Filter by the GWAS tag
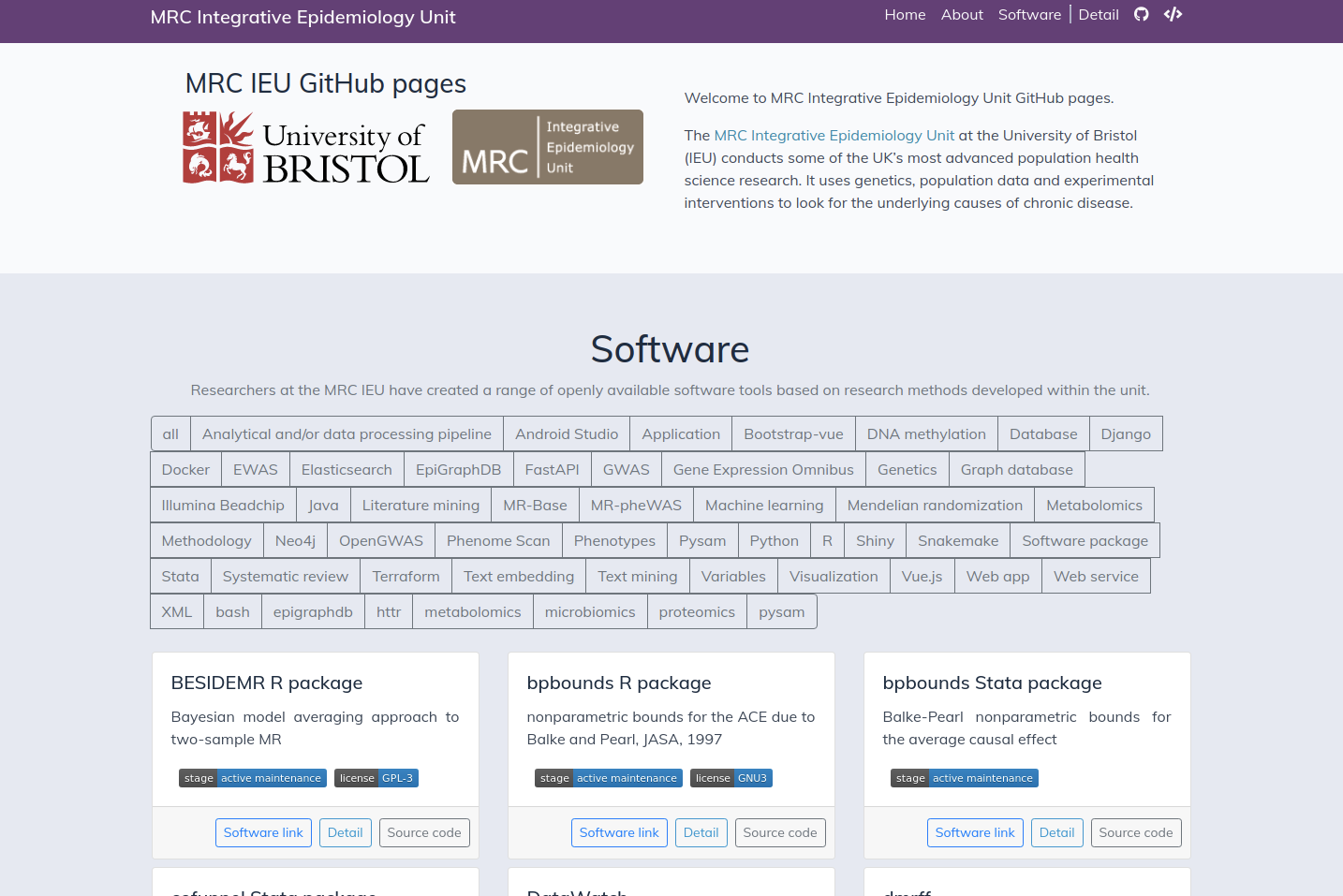The width and height of the screenshot is (1343, 896). (x=627, y=469)
